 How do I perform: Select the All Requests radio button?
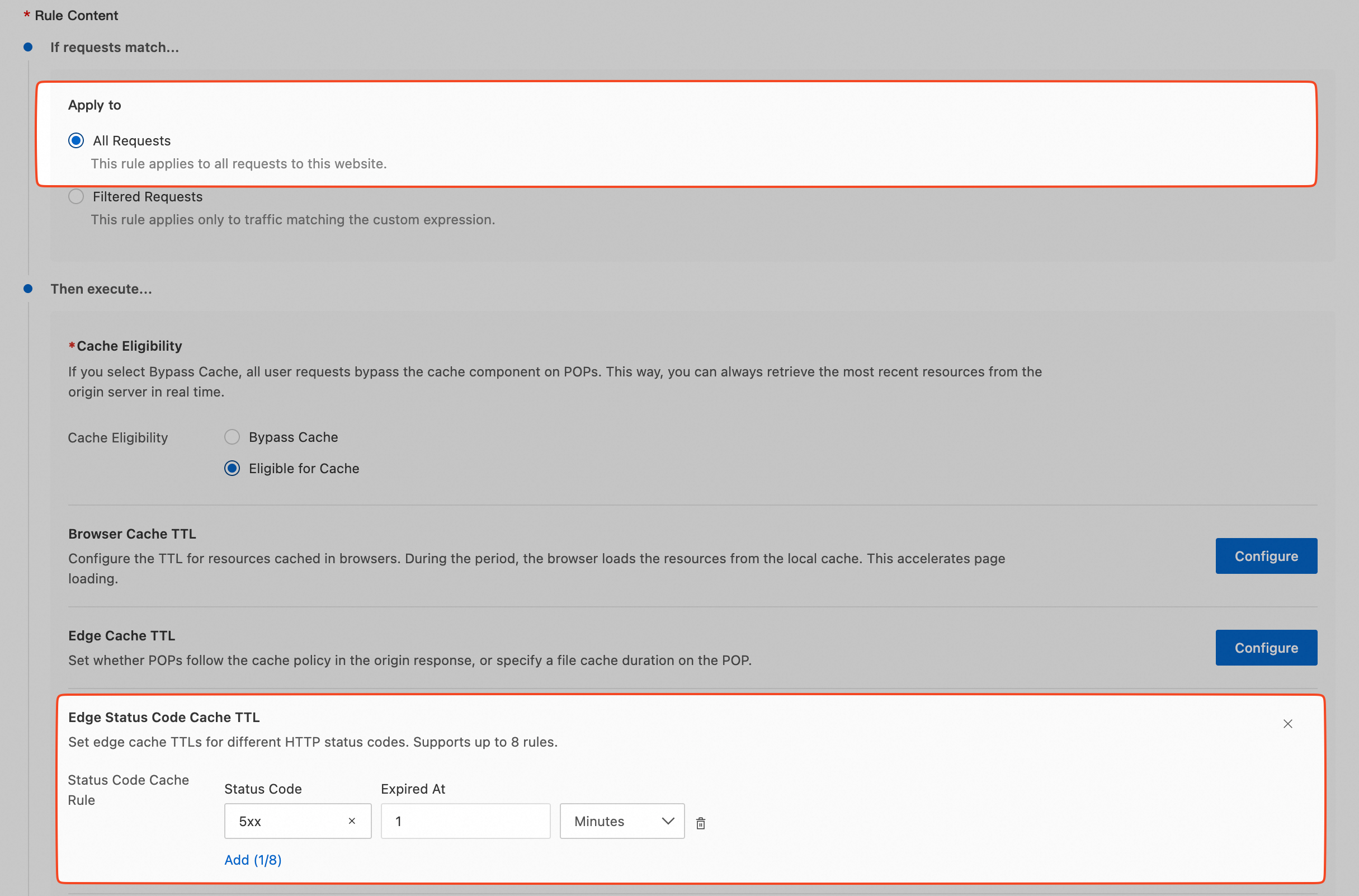[76, 140]
